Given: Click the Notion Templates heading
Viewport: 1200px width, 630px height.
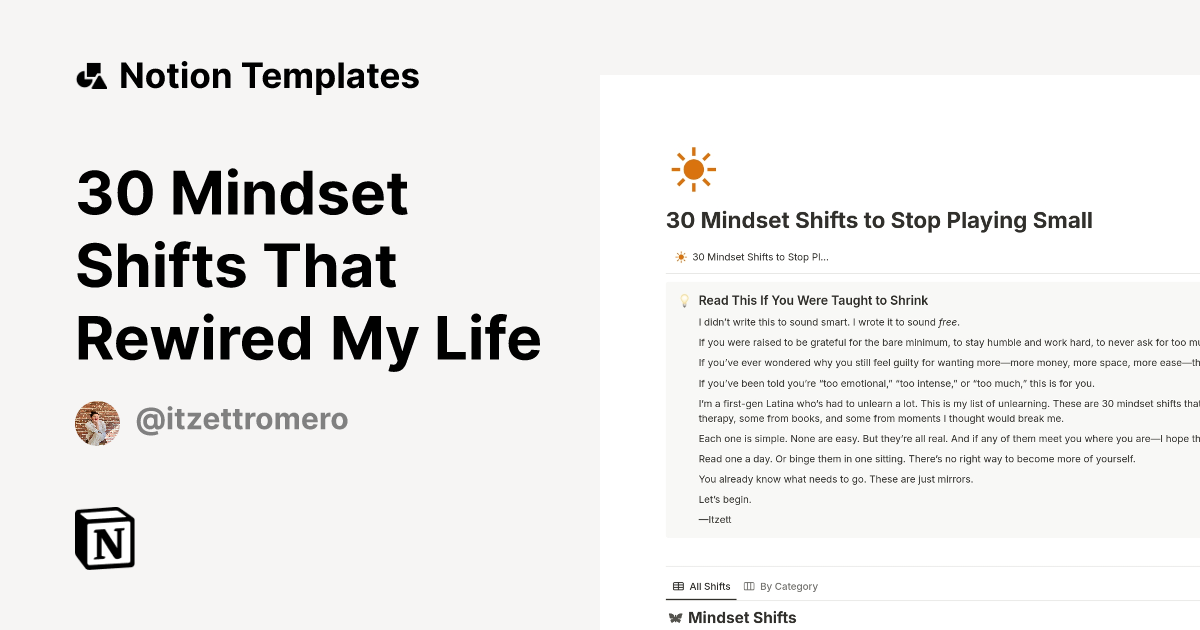Looking at the screenshot, I should pos(270,75).
